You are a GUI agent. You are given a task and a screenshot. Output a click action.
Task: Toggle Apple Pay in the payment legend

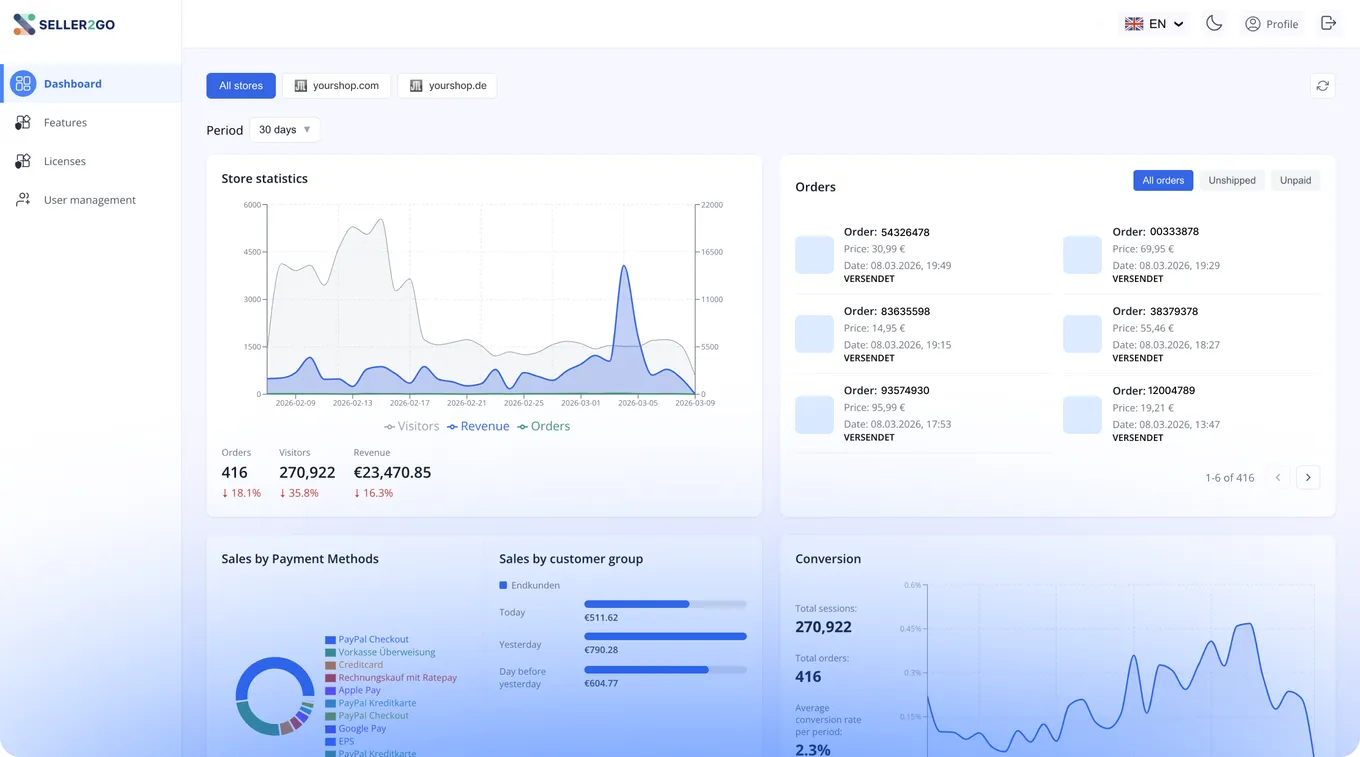coord(353,690)
